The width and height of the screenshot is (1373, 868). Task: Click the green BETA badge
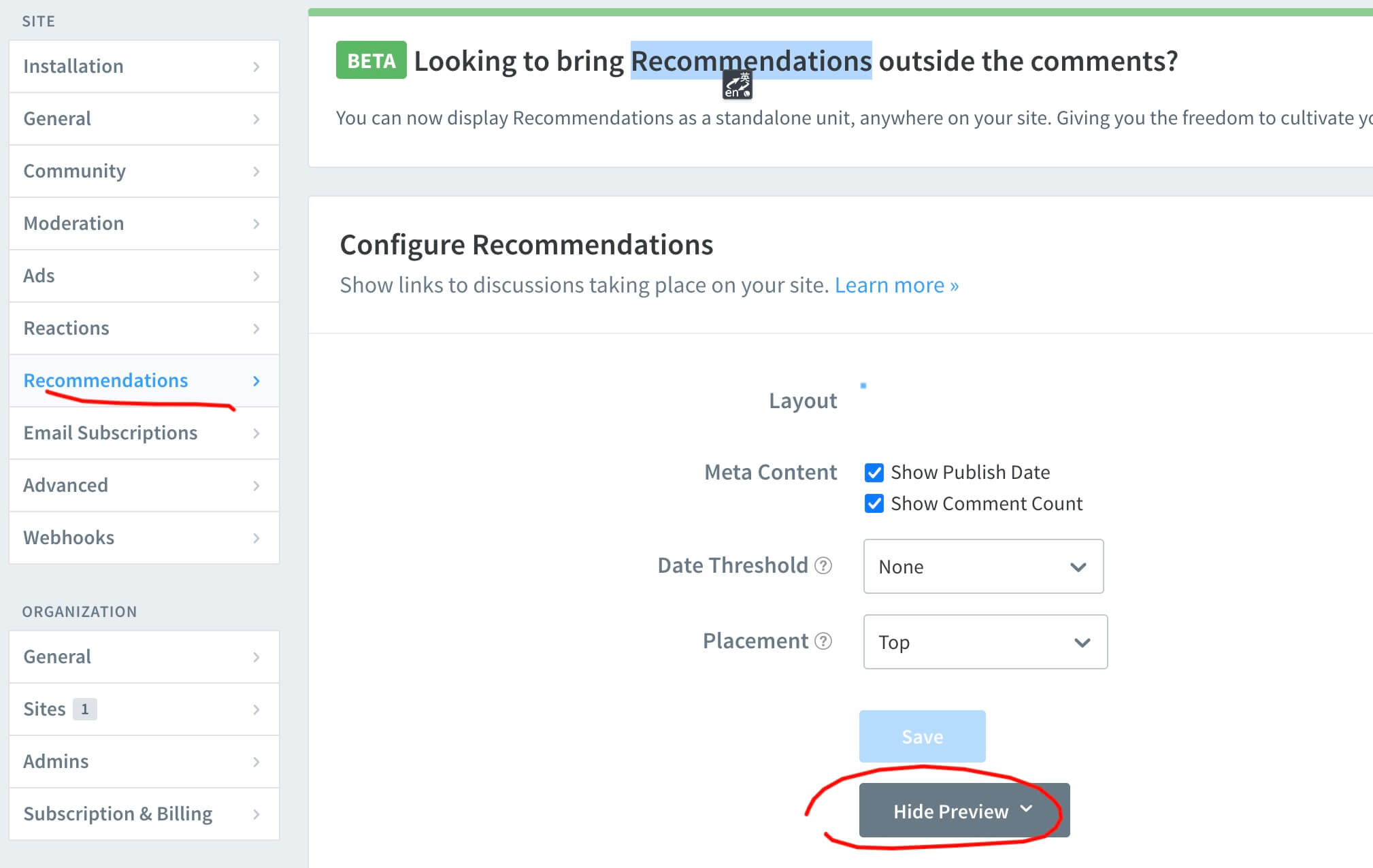click(371, 61)
